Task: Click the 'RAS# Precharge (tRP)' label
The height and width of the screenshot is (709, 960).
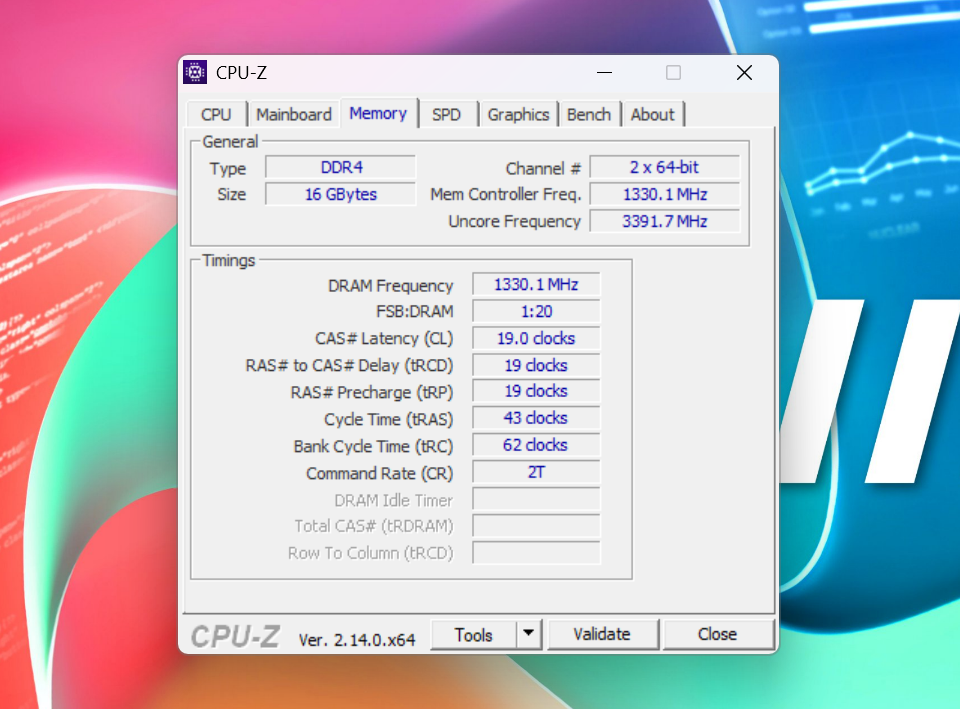Action: tap(372, 392)
